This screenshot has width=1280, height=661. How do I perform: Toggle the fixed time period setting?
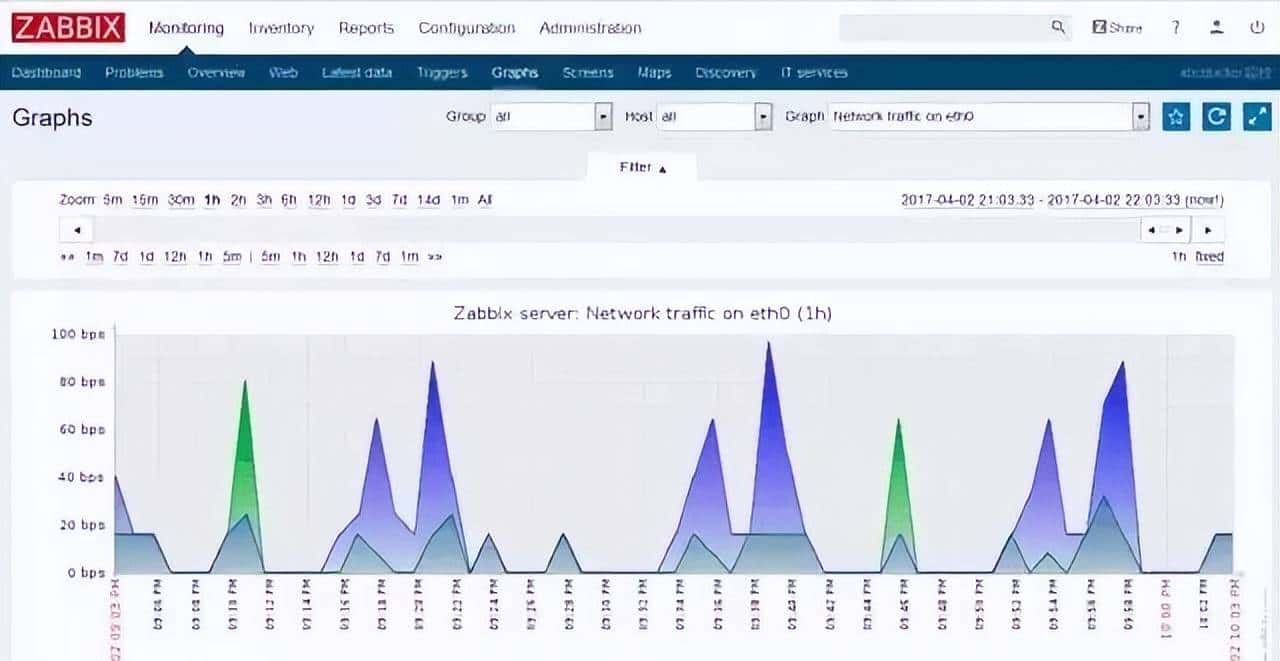pyautogui.click(x=1209, y=257)
